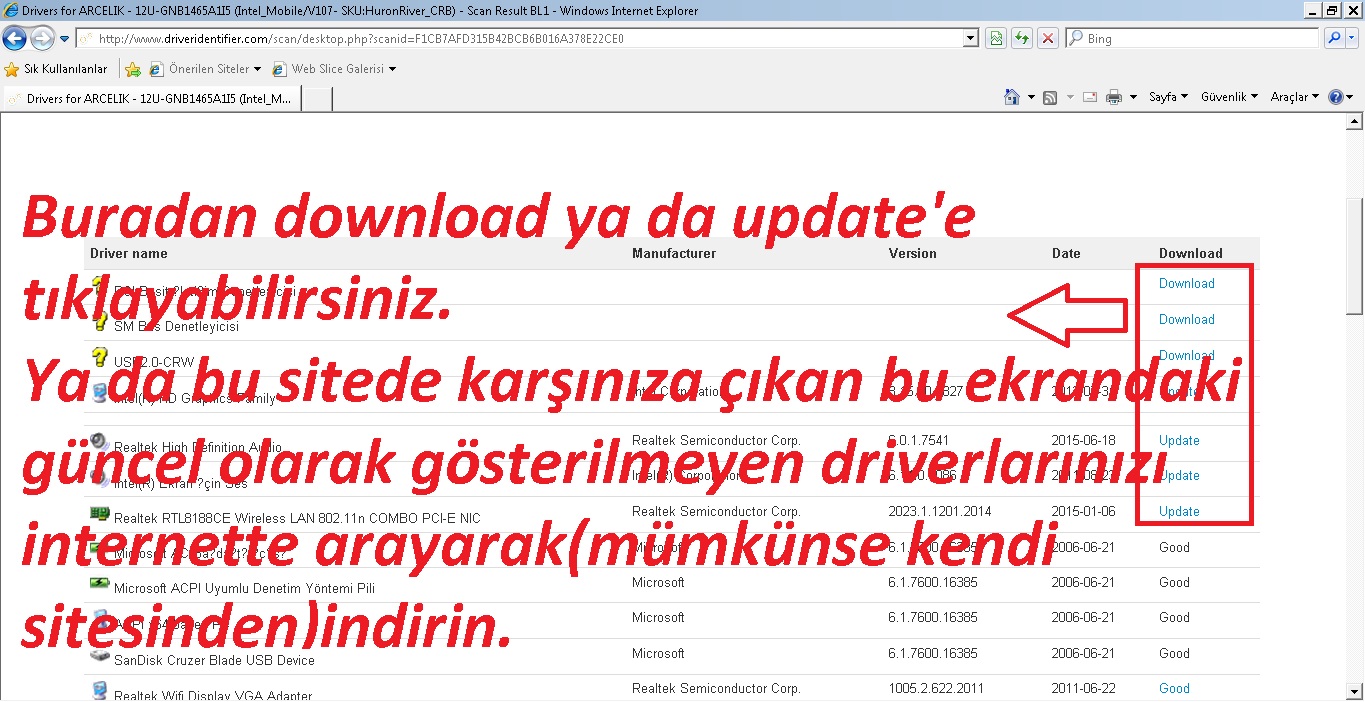Viewport: 1365px width, 702px height.
Task: Open Web Slice Galerisi link
Action: 334,69
